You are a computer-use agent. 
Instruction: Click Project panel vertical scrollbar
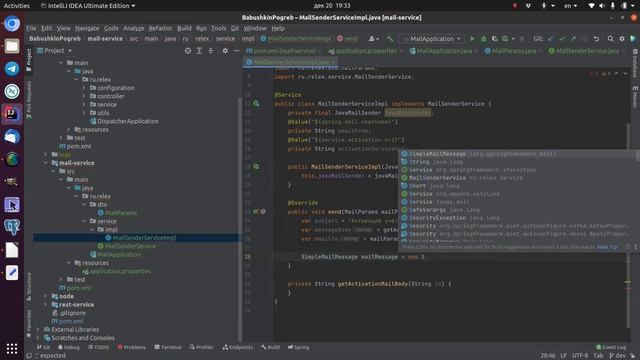tap(240, 218)
